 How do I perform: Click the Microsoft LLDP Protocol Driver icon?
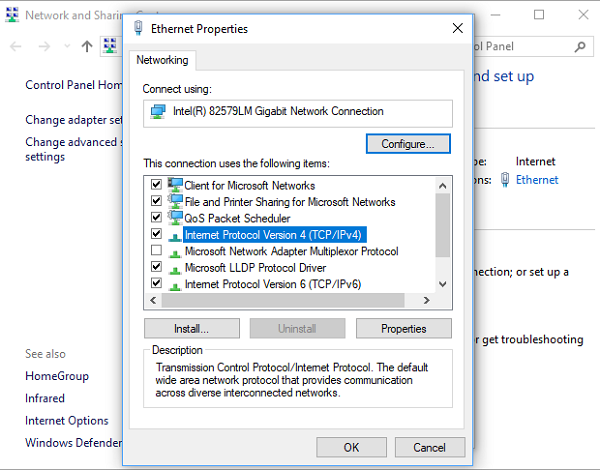coord(176,267)
